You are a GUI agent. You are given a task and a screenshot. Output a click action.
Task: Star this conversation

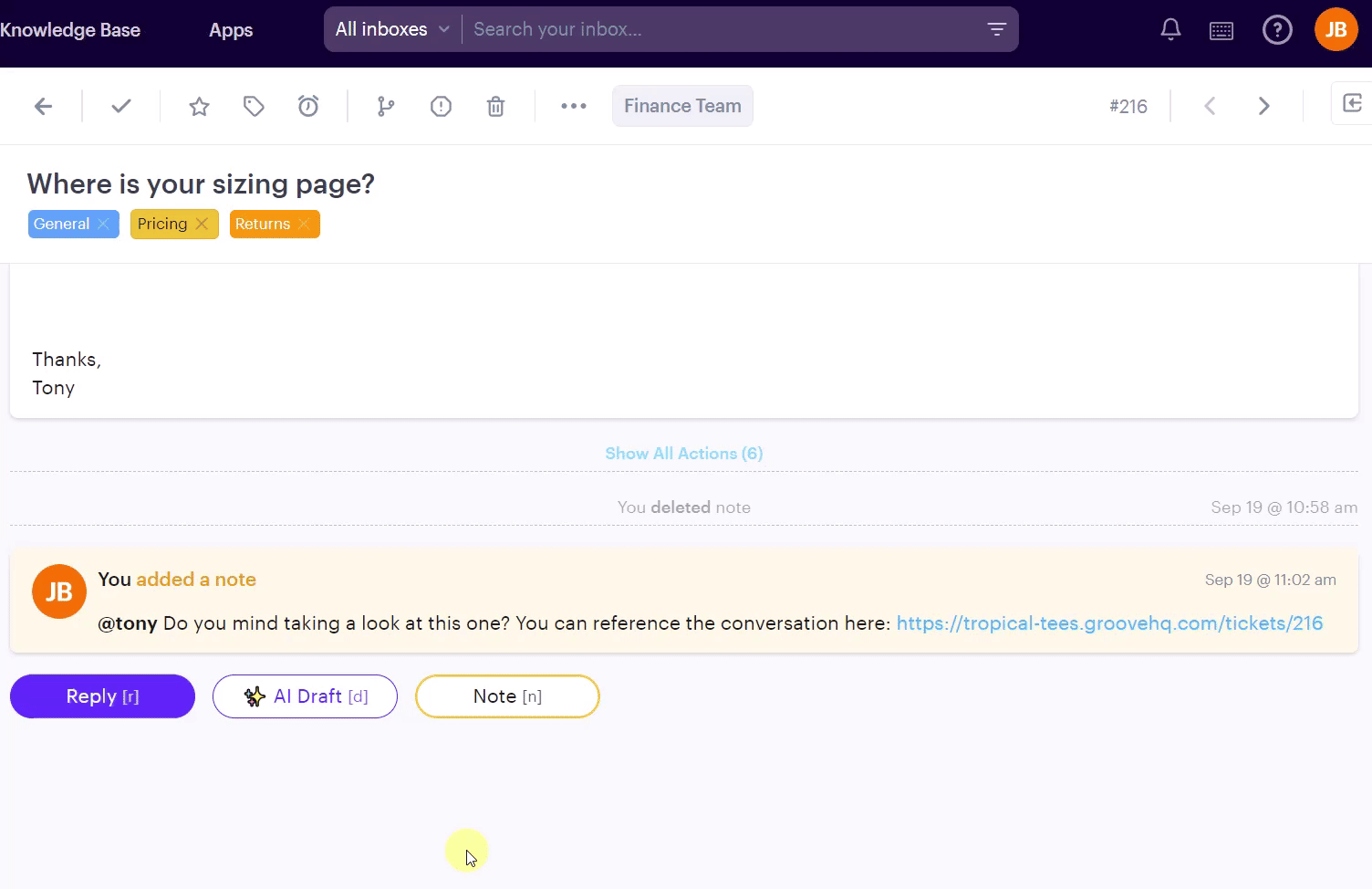click(199, 107)
